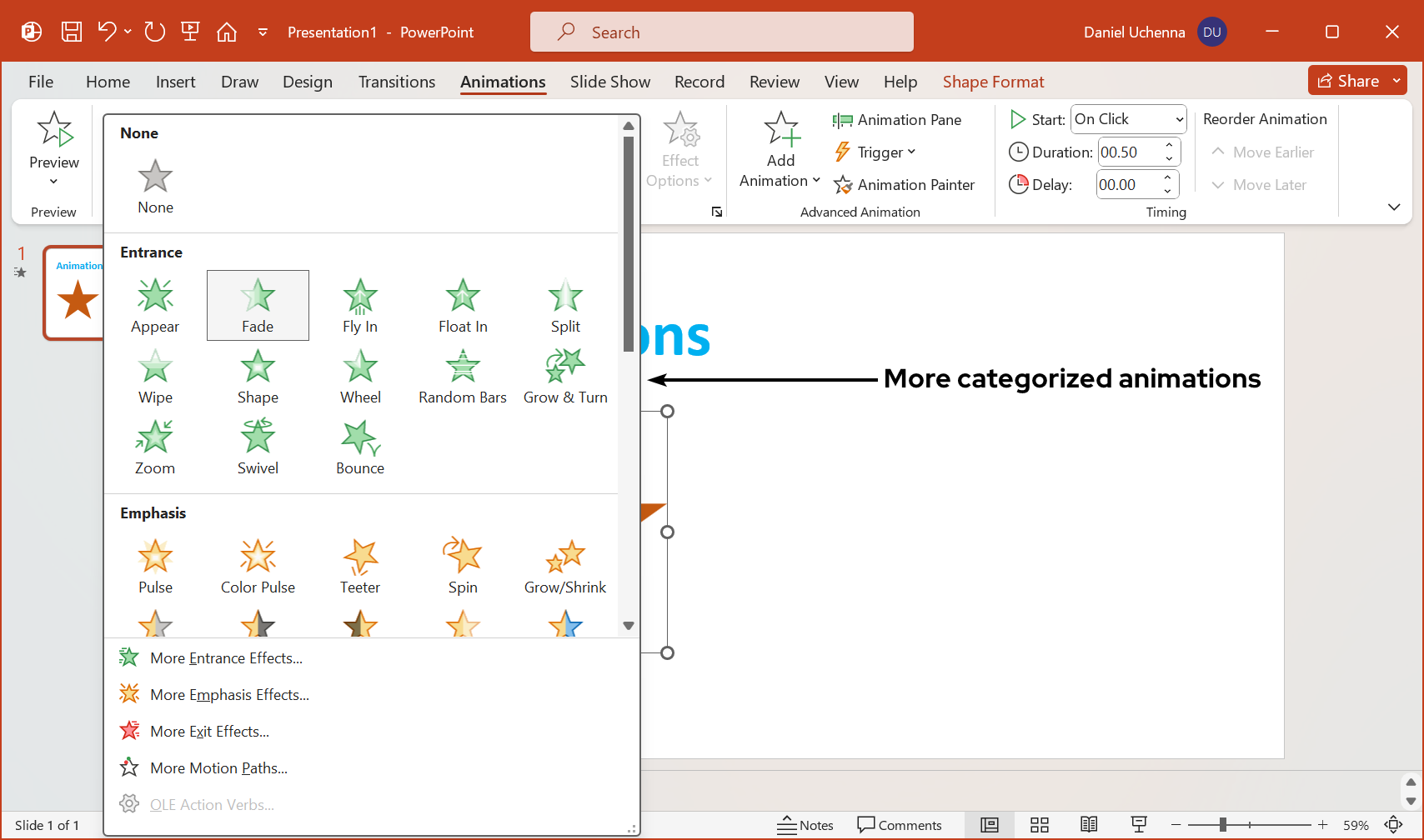Viewport: 1424px width, 840px height.
Task: Apply the Teeter emphasis effect
Action: [x=360, y=567]
